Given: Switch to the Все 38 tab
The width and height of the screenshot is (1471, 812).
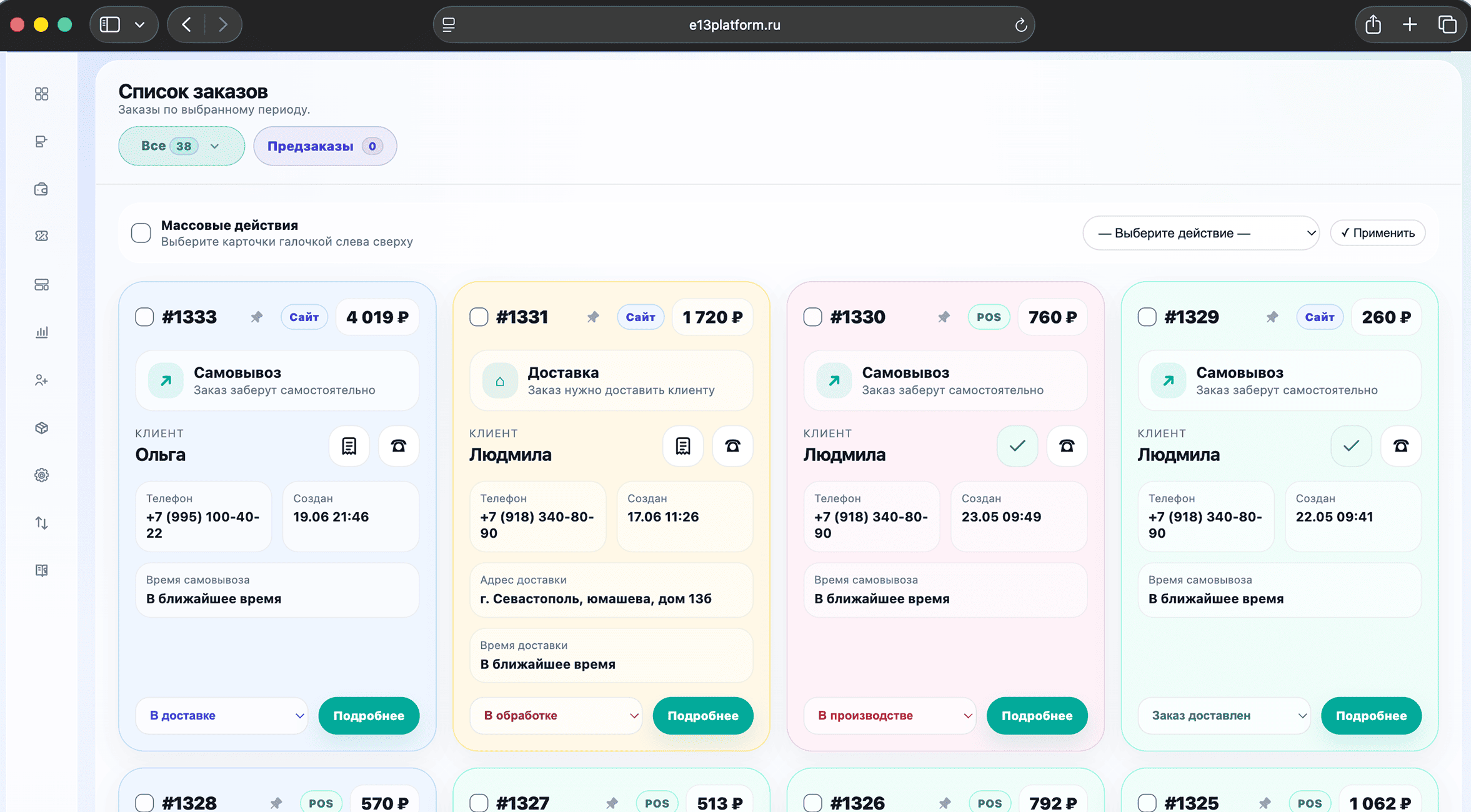Looking at the screenshot, I should [181, 146].
